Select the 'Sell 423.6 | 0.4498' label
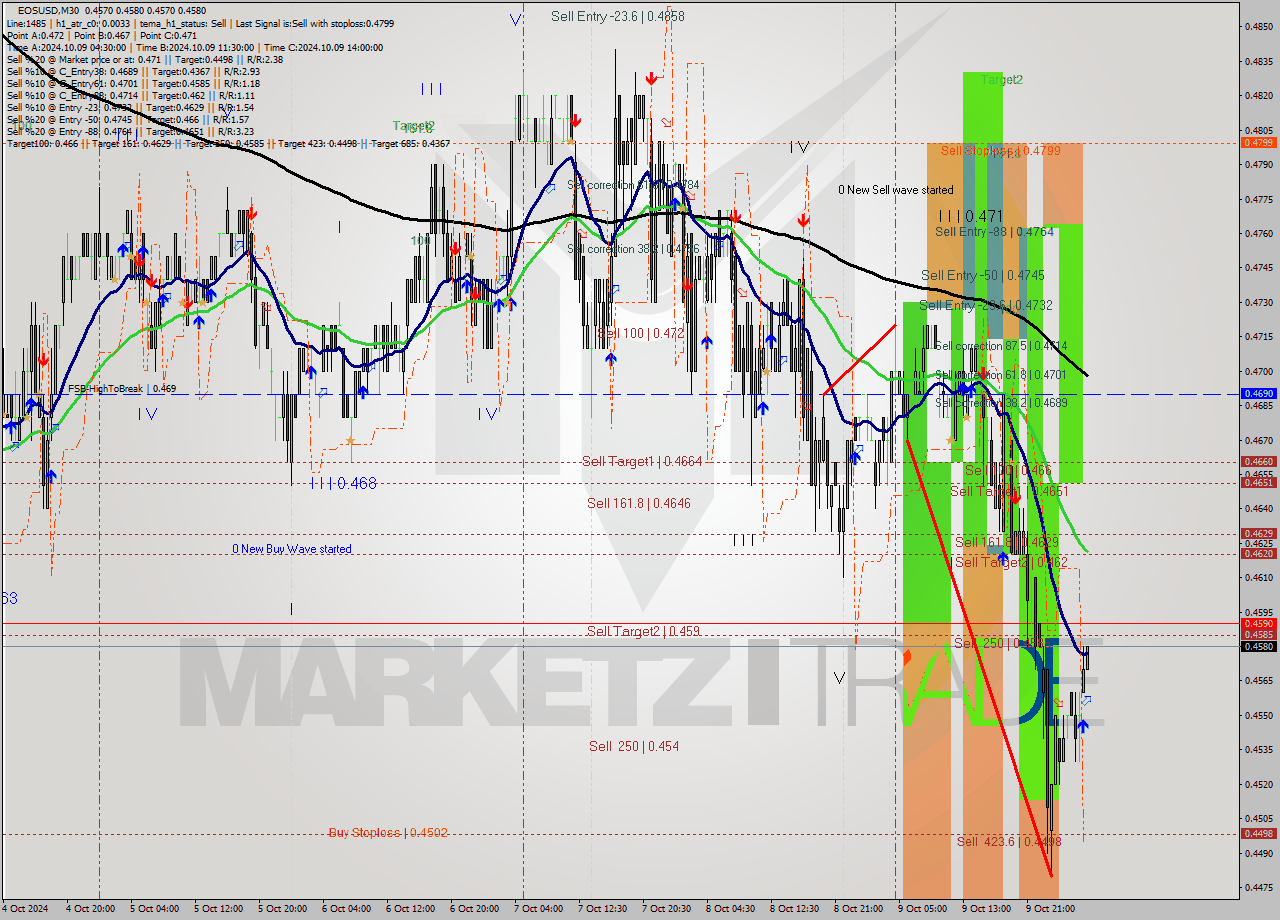The width and height of the screenshot is (1280, 920). coord(1009,842)
